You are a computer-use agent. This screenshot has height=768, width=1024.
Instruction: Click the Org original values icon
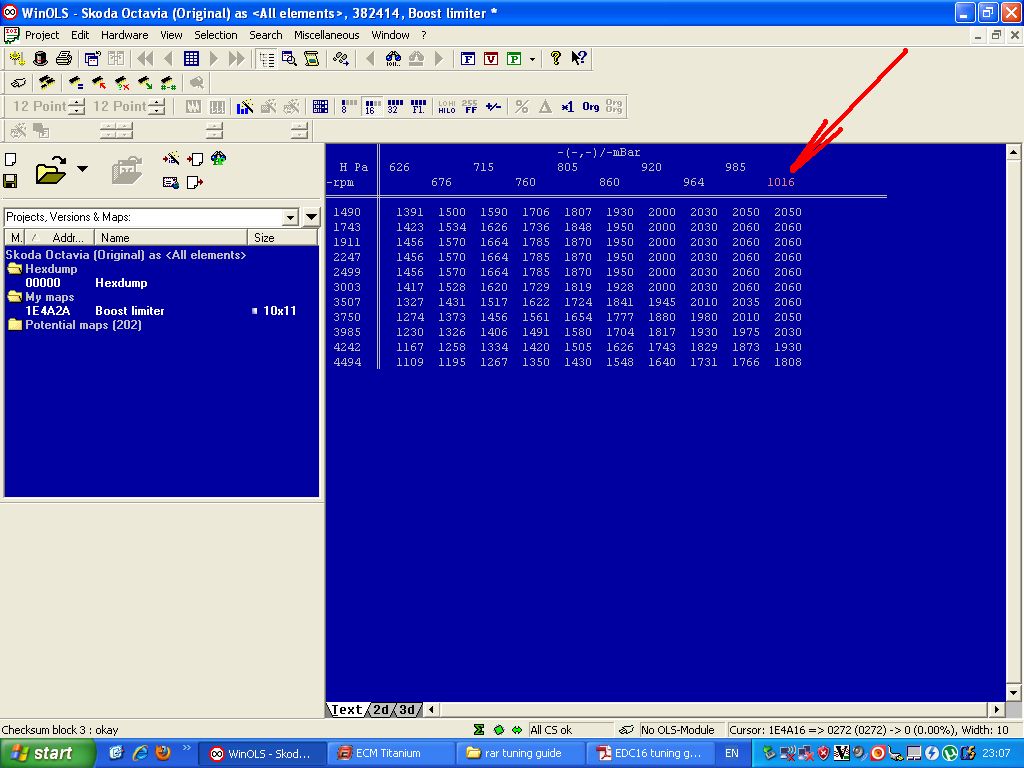(591, 106)
